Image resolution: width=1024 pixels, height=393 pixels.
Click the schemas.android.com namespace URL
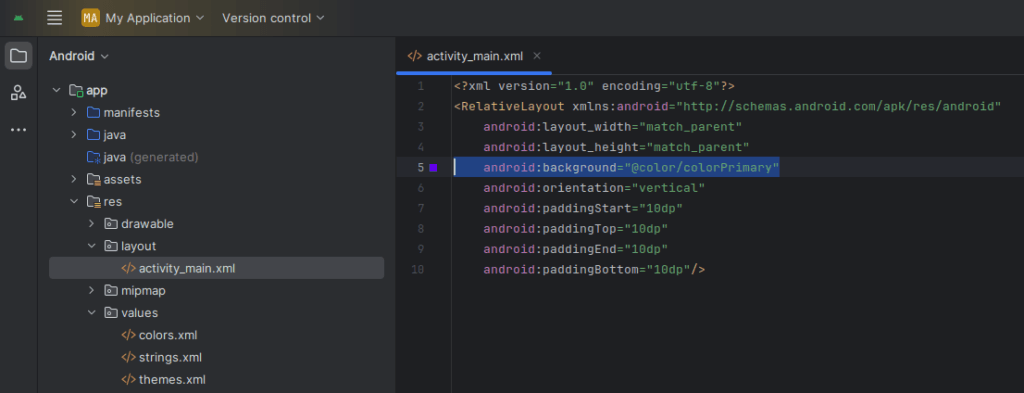coord(839,106)
